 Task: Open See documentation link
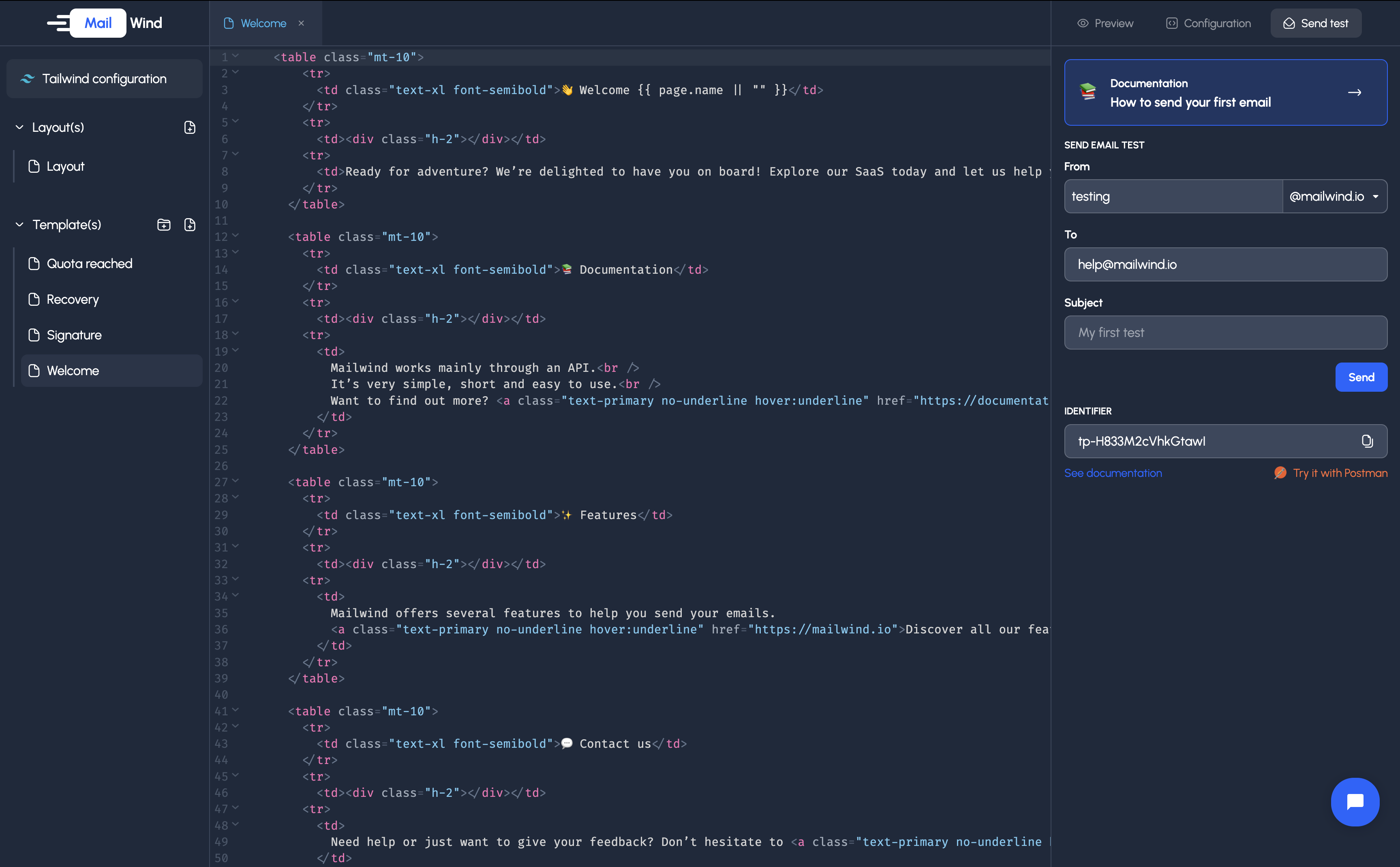(x=1113, y=473)
